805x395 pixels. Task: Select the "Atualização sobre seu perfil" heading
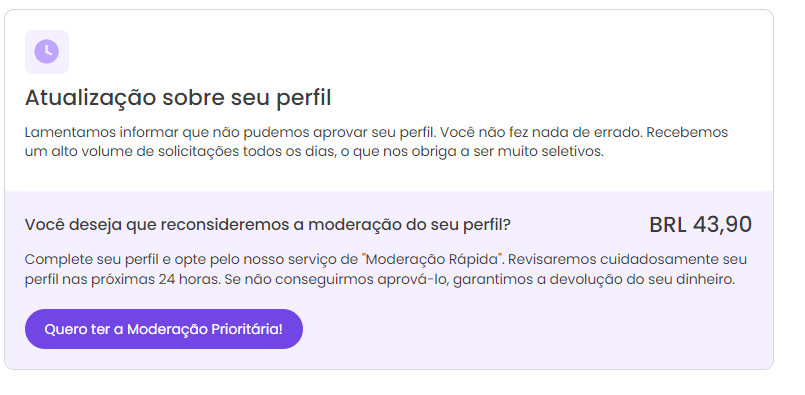(178, 98)
